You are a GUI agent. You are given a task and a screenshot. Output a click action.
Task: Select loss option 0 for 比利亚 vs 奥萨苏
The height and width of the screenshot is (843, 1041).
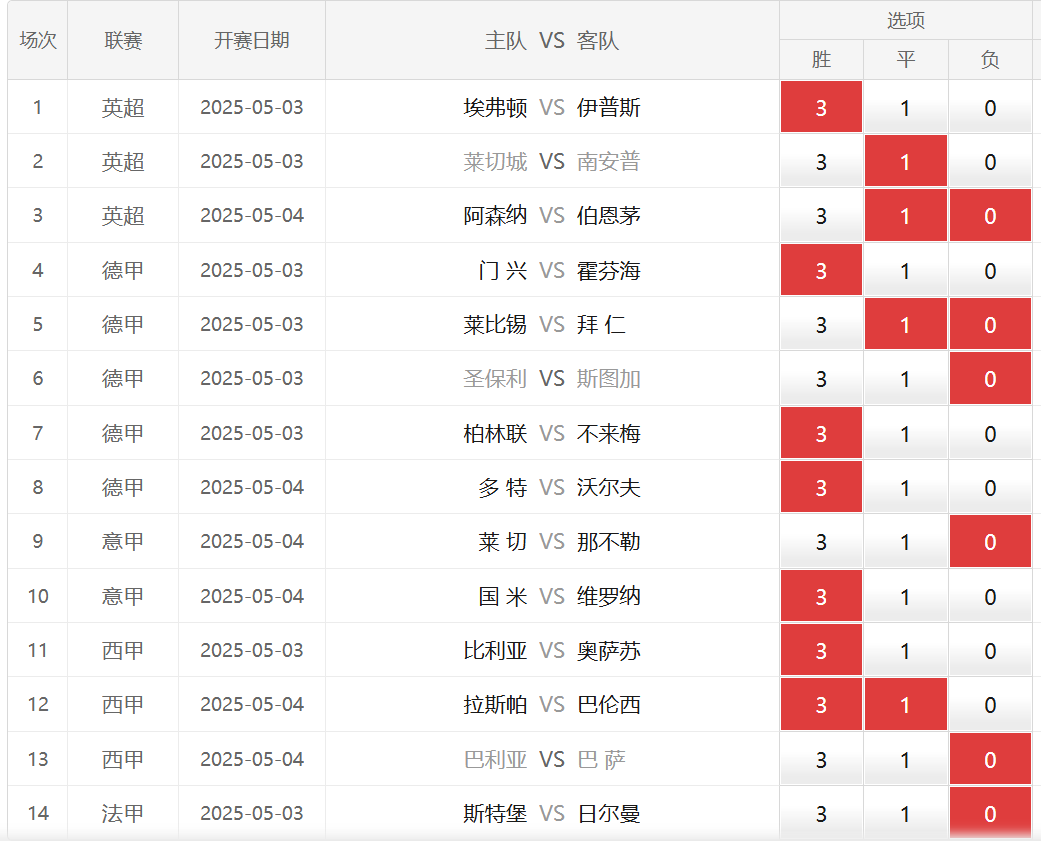[990, 650]
